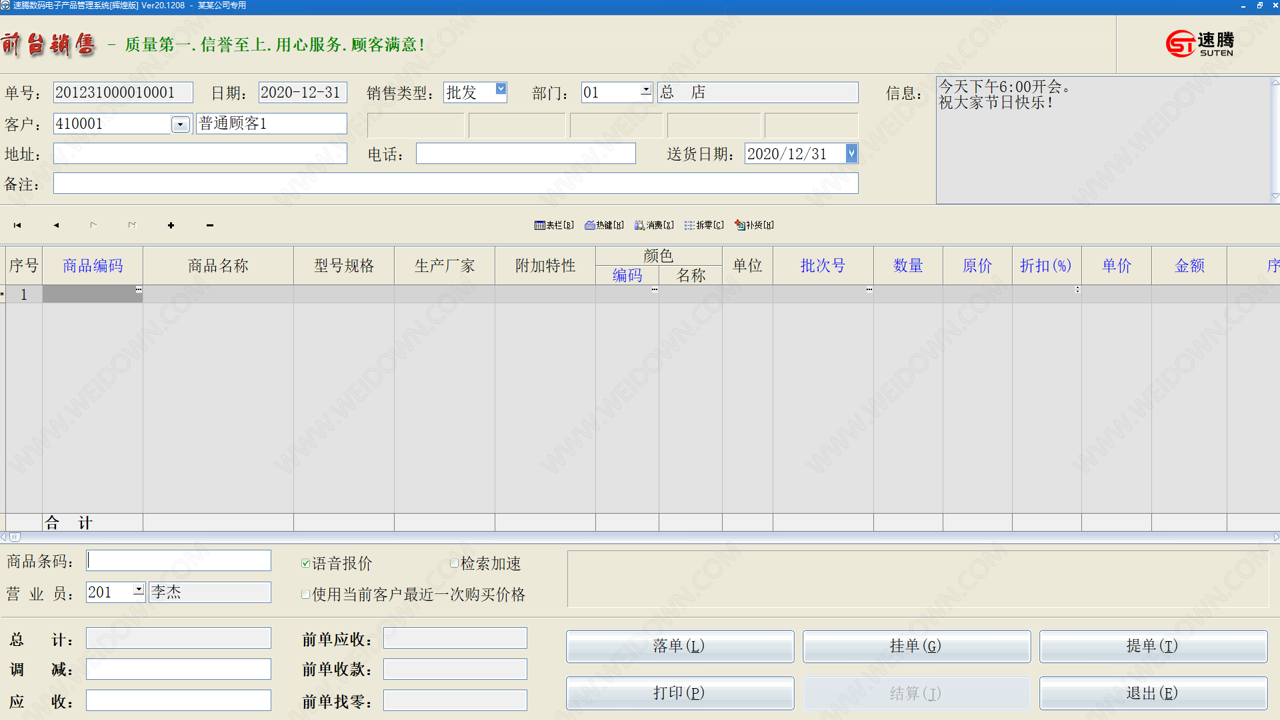Click the 折扣(%) column header
The width and height of the screenshot is (1280, 720).
click(1047, 266)
